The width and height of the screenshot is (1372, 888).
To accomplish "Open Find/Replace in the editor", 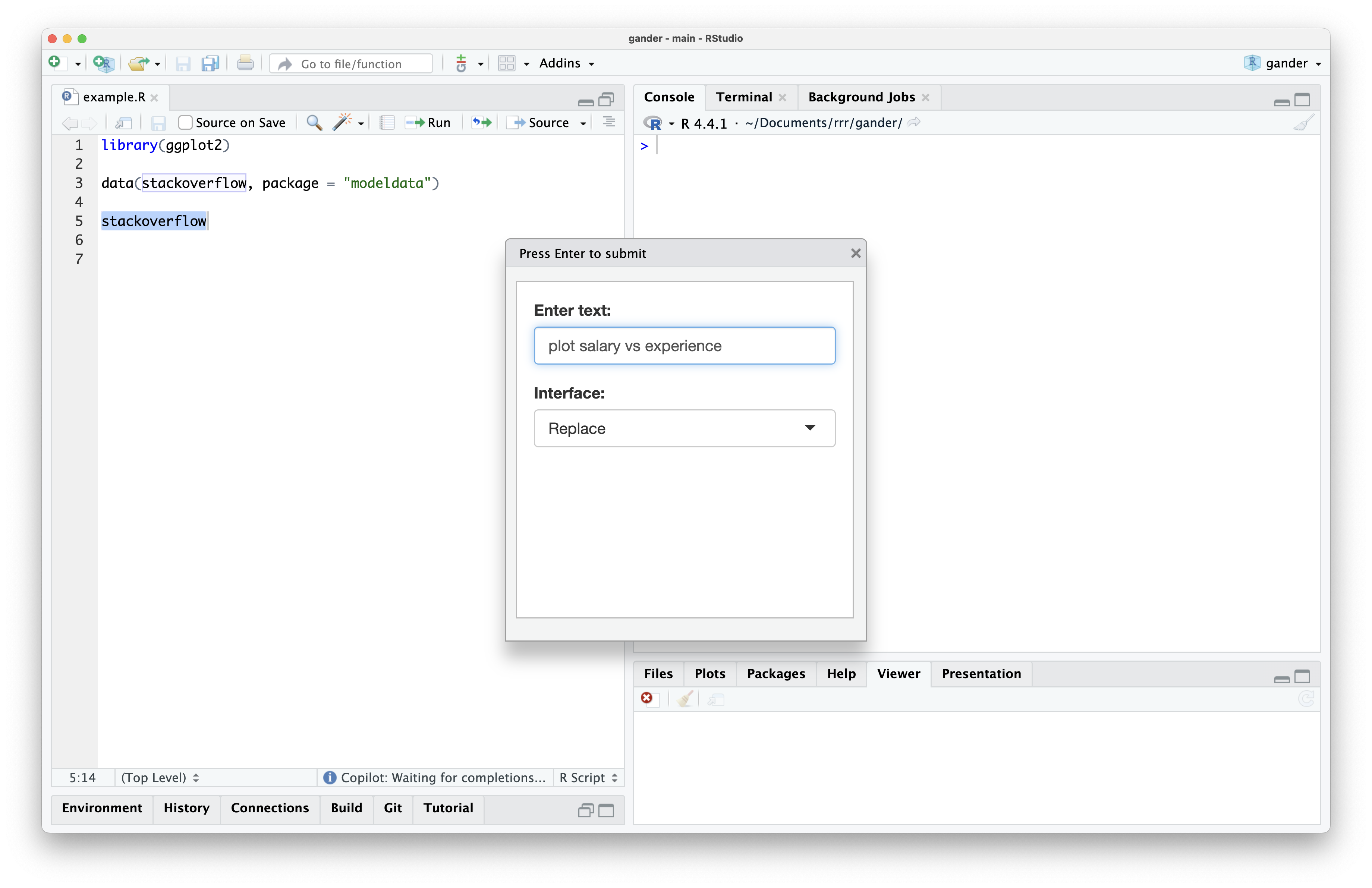I will (x=314, y=122).
